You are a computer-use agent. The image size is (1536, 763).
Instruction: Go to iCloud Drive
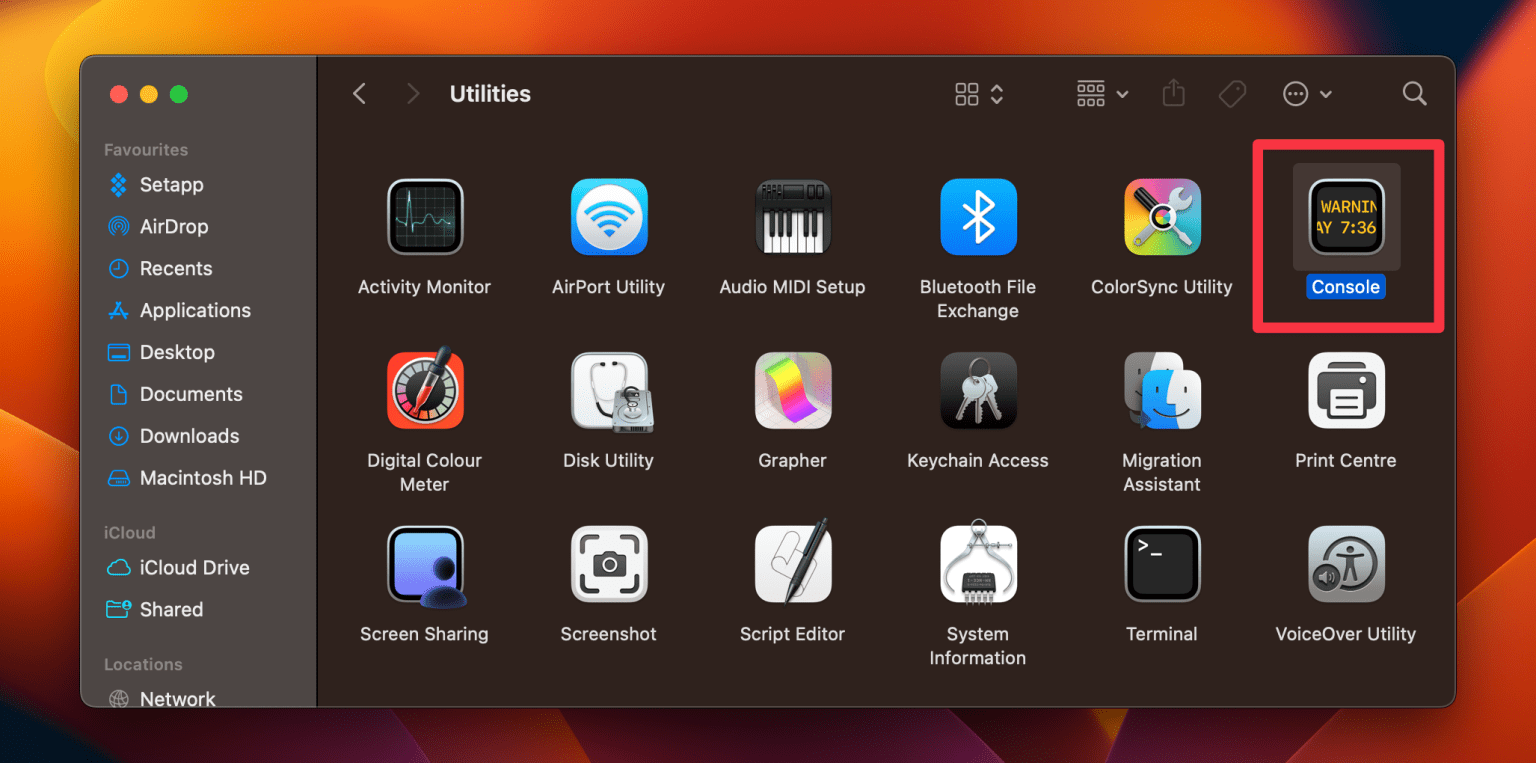pos(191,567)
